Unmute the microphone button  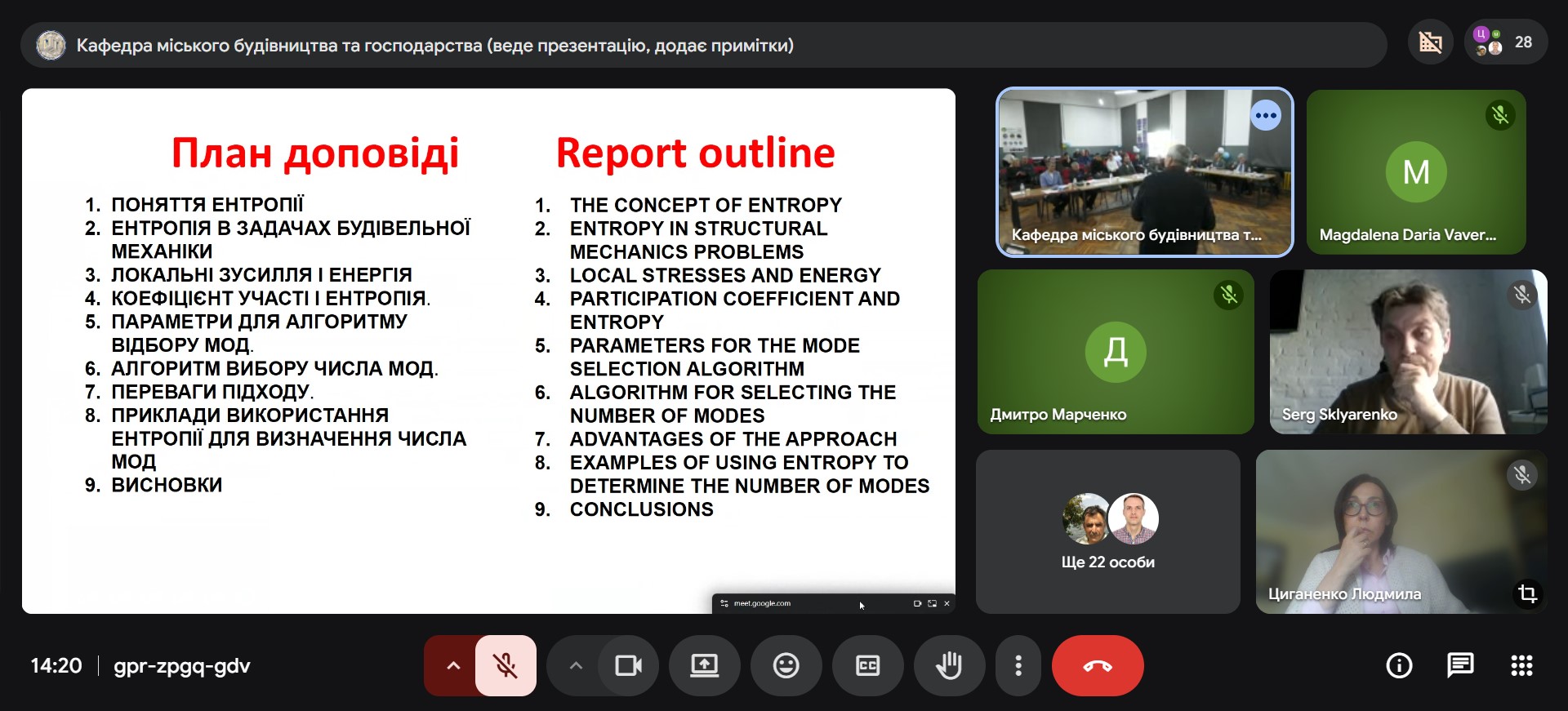tap(506, 666)
